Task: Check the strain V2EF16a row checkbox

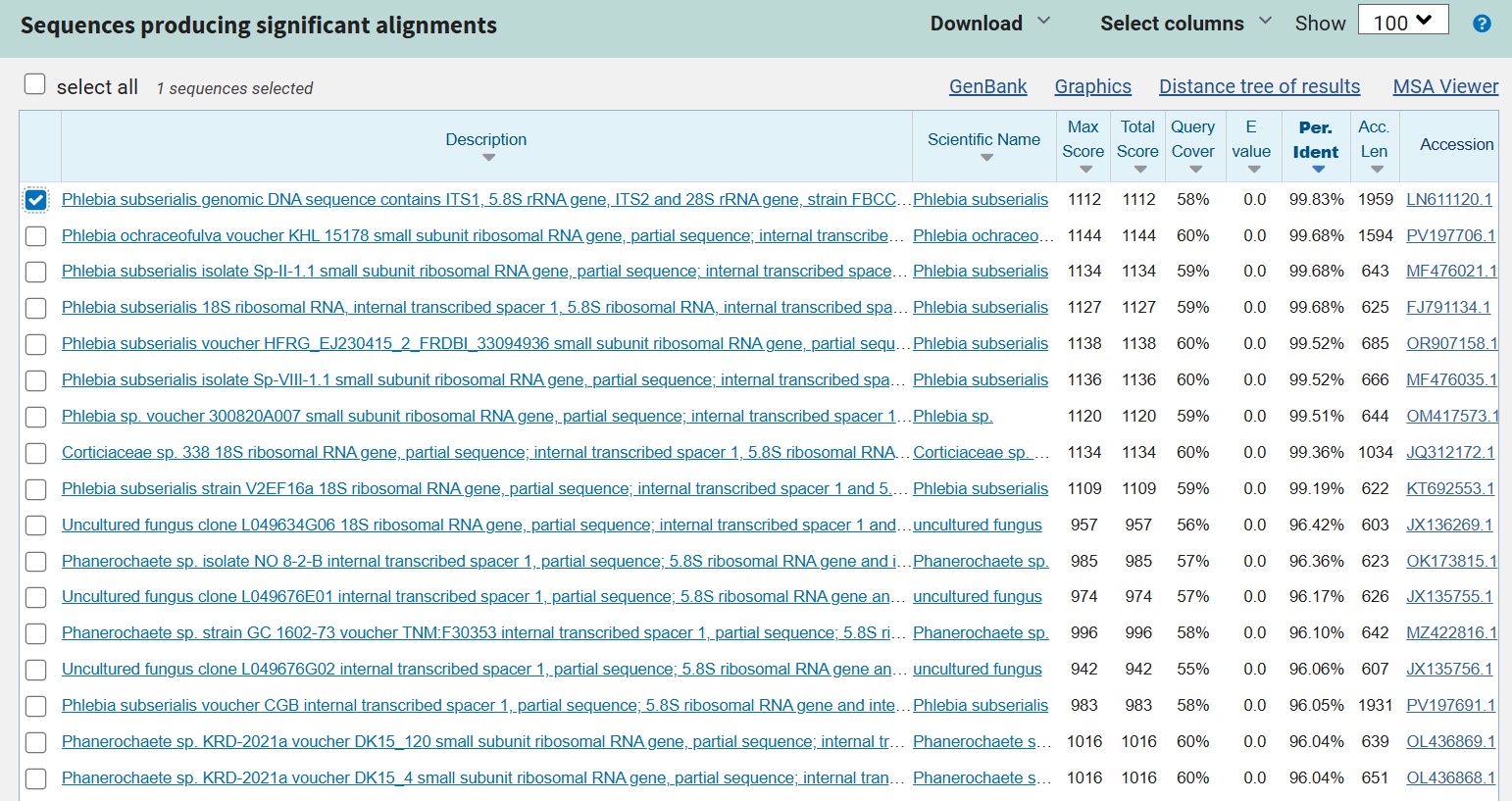Action: tap(35, 489)
